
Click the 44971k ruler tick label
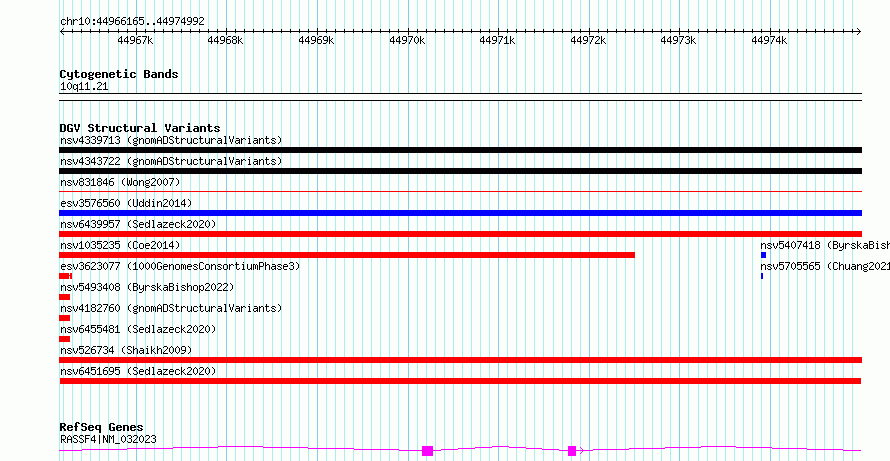pyautogui.click(x=497, y=40)
